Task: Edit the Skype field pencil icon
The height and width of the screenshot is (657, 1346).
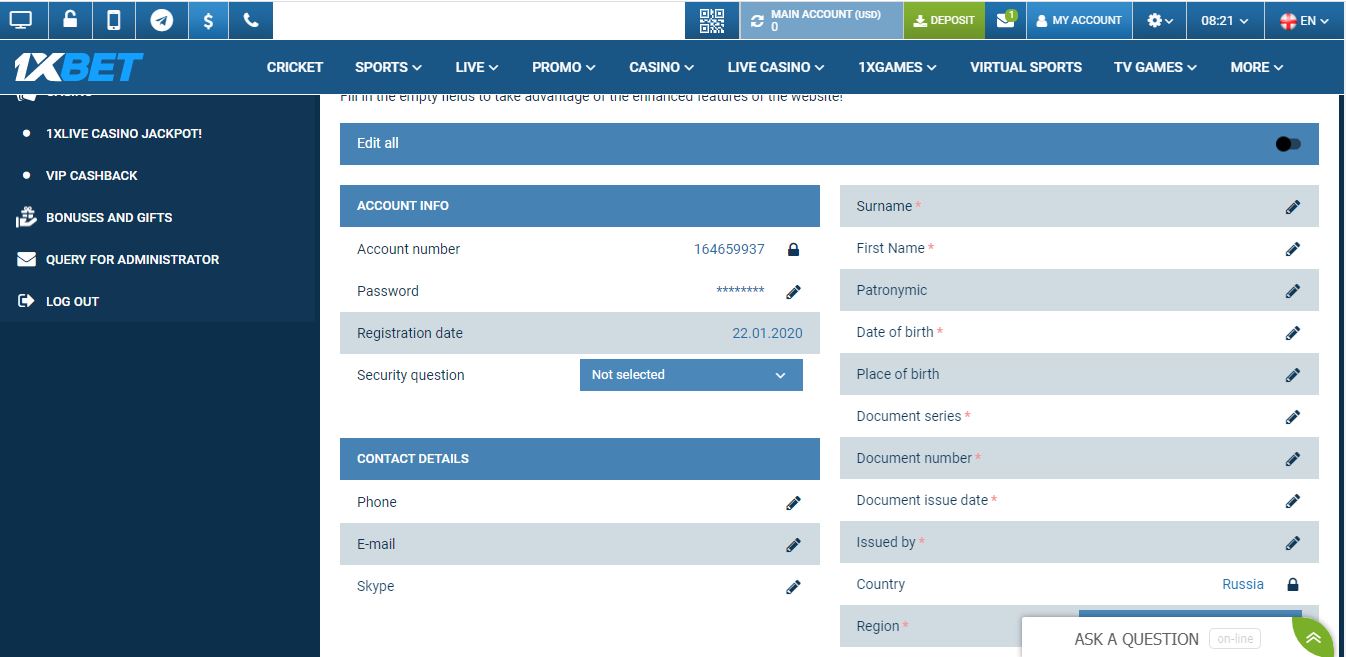Action: tap(793, 587)
